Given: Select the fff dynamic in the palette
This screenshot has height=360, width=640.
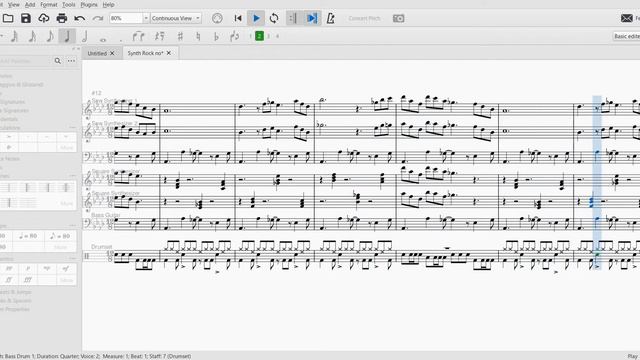Looking at the screenshot, I should [28, 280].
